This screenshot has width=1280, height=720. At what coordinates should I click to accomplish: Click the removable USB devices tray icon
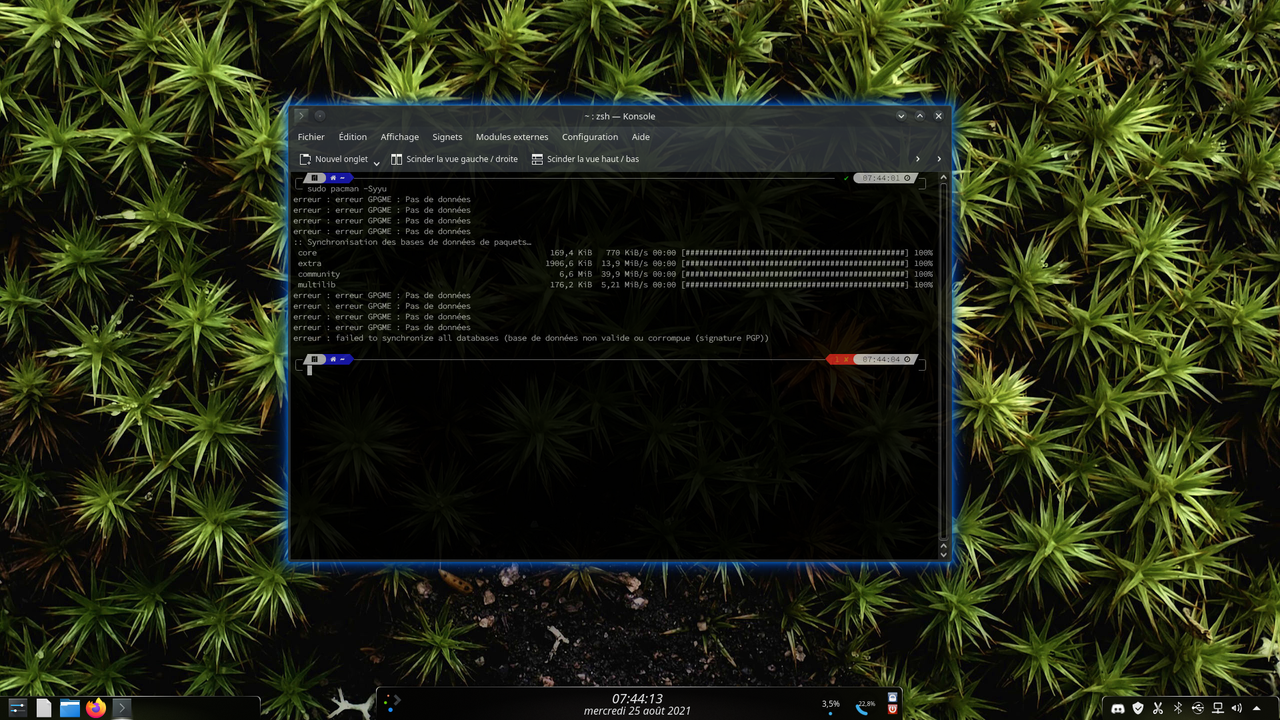[1197, 708]
